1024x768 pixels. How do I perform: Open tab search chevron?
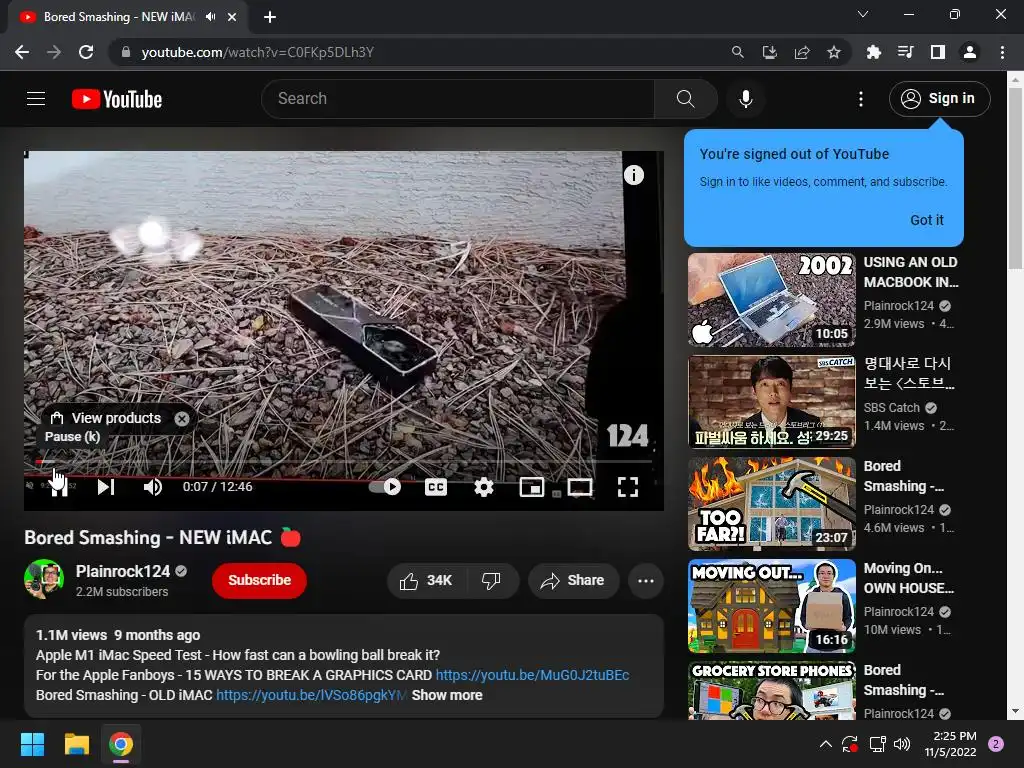[x=863, y=14]
